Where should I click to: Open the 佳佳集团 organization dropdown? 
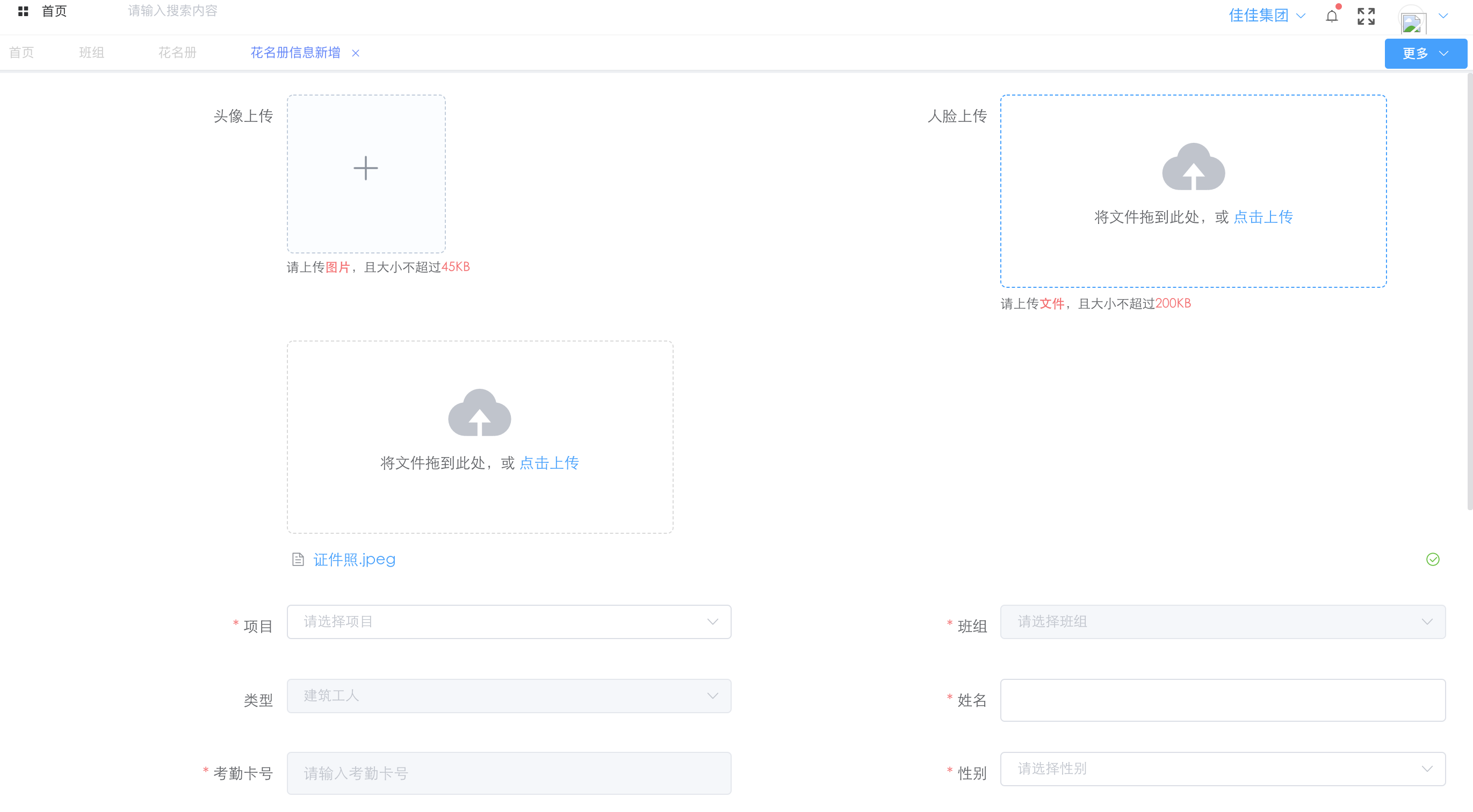[x=1267, y=16]
